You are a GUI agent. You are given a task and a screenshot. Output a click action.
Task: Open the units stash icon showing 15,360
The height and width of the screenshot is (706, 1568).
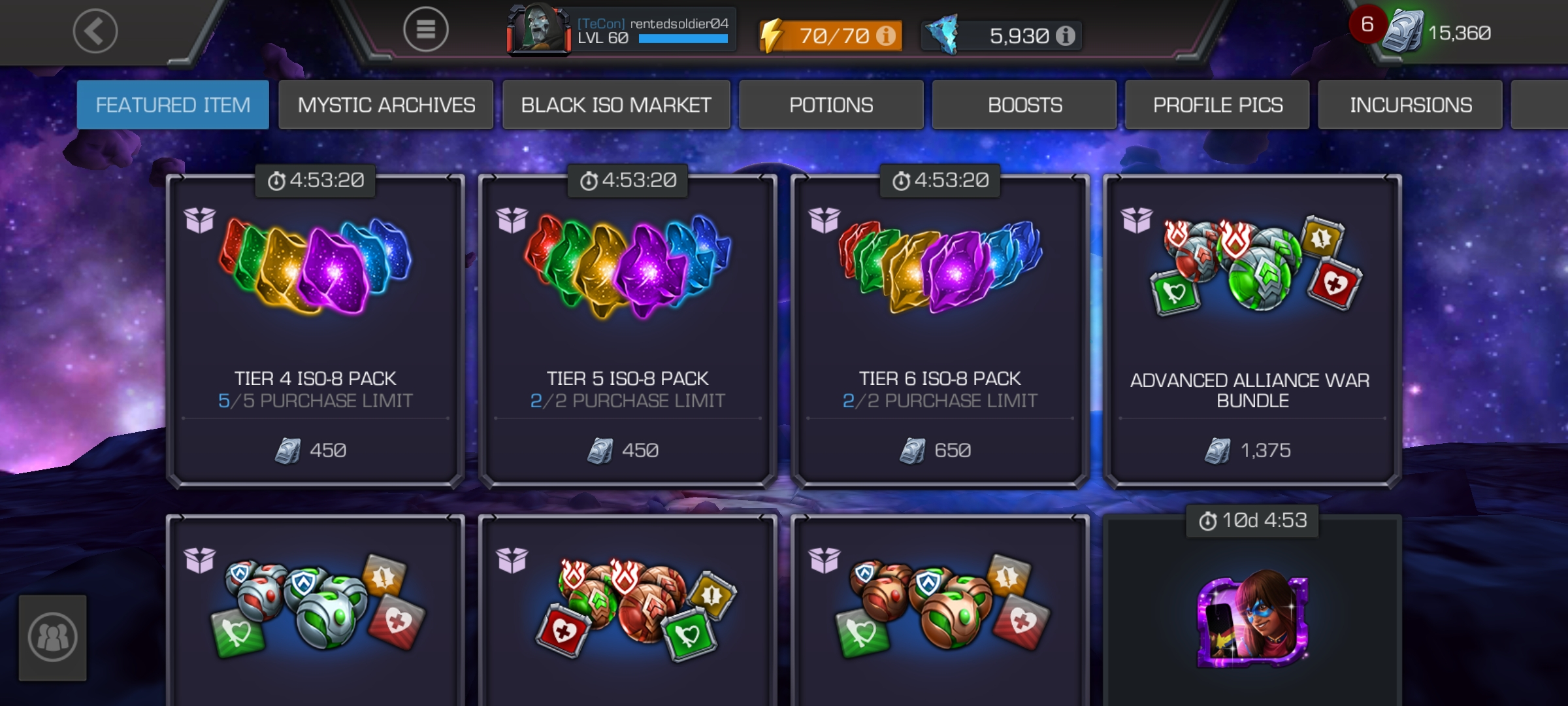1402,31
